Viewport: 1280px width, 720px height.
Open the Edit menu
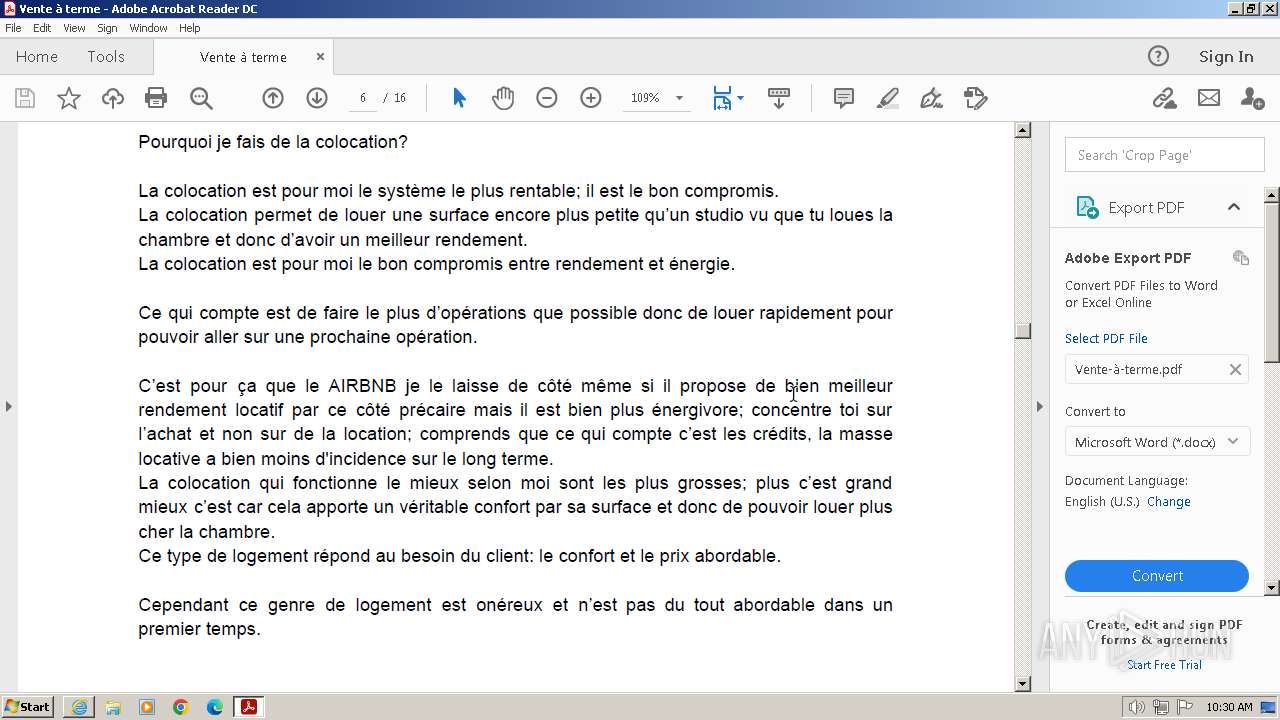[42, 28]
